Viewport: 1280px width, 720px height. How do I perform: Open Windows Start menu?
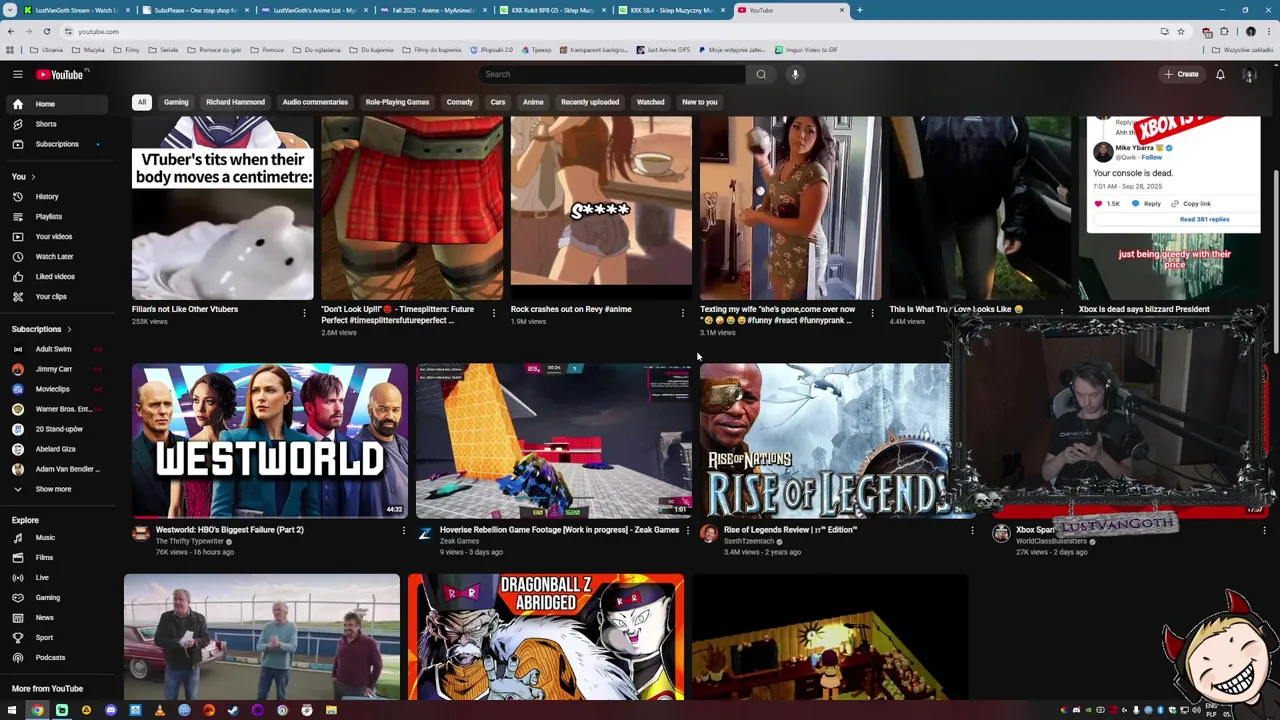pos(13,711)
